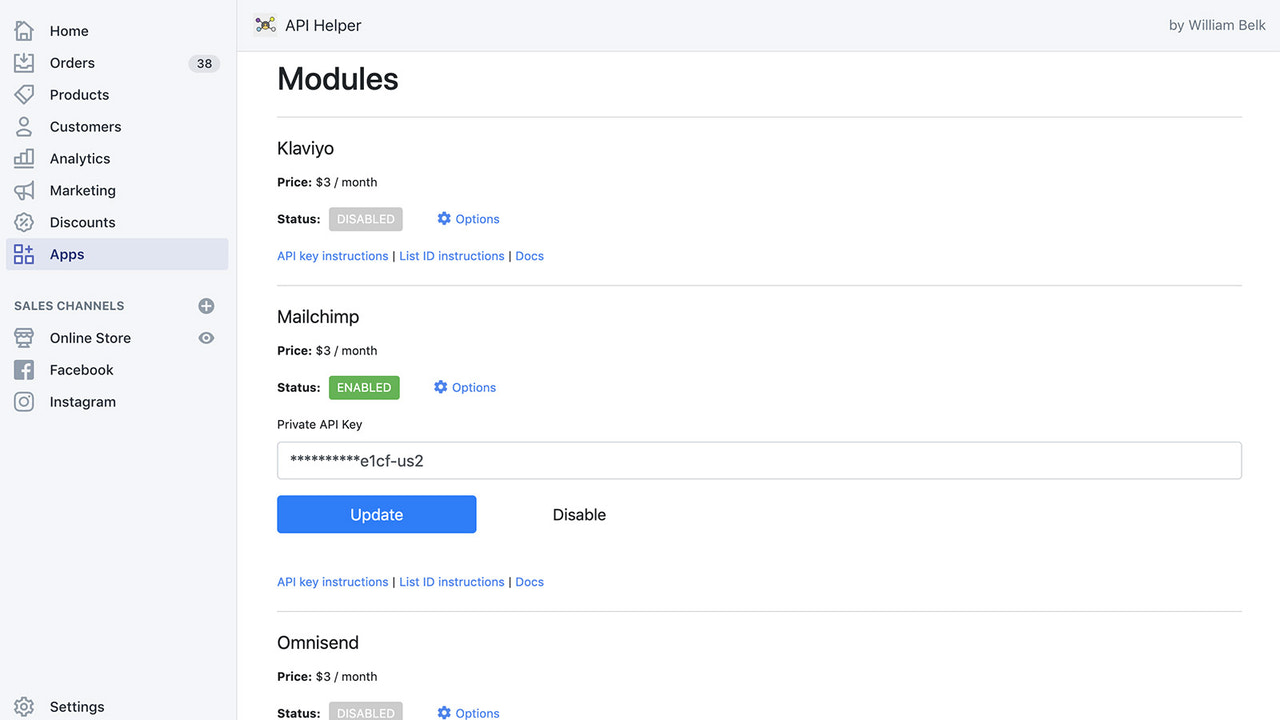The width and height of the screenshot is (1280, 720).
Task: Click the Discounts icon
Action: coord(23,222)
